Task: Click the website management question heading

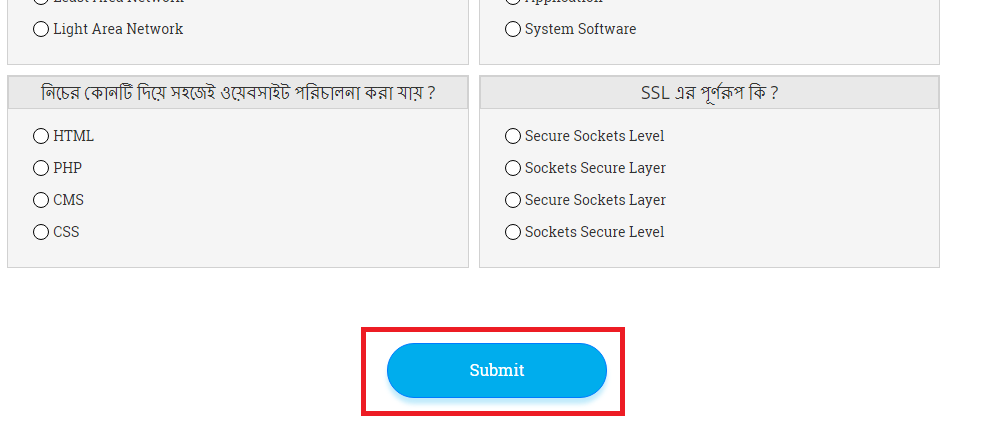Action: point(238,93)
